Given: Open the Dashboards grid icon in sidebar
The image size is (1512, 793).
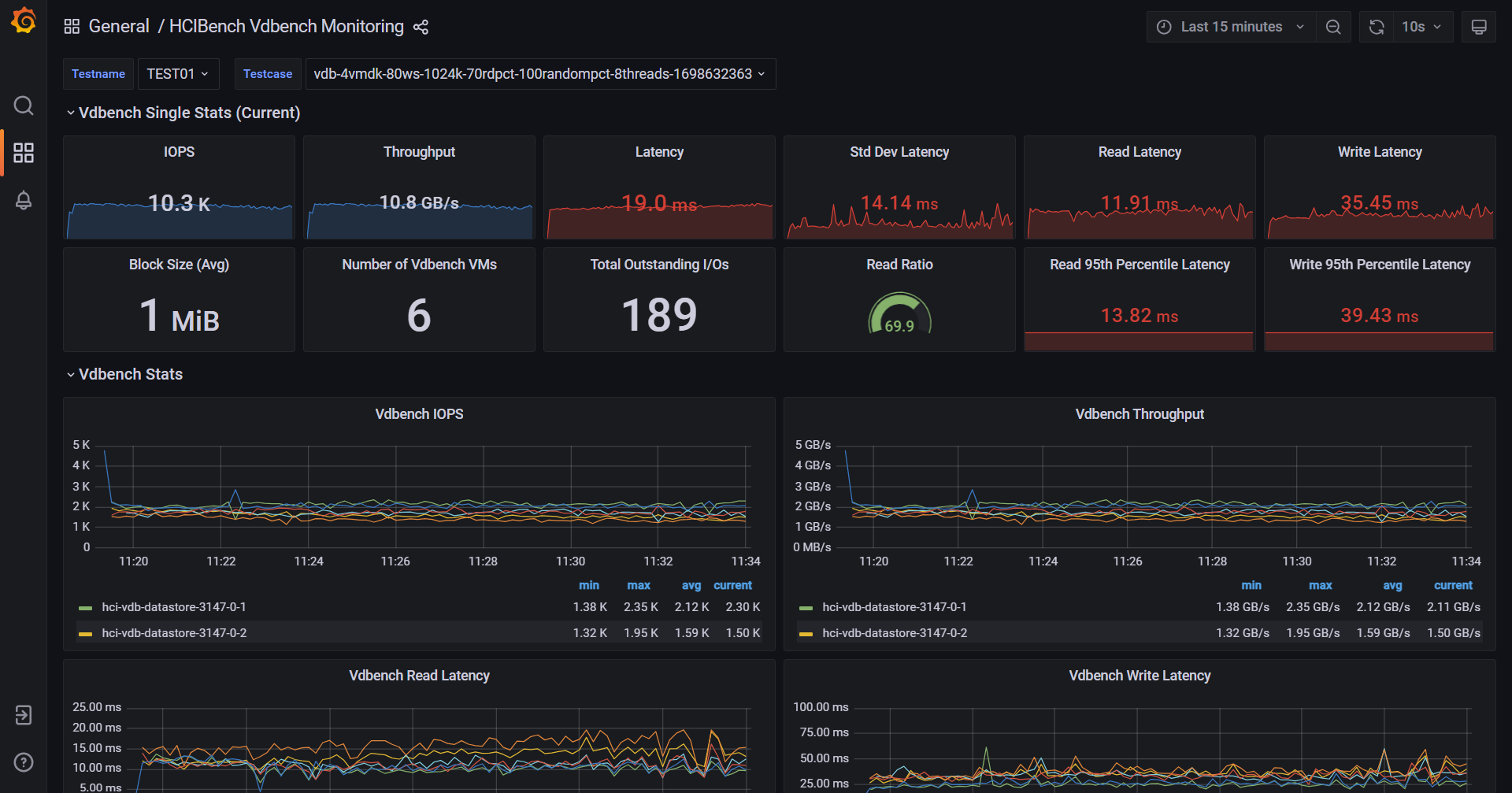Looking at the screenshot, I should tap(24, 153).
